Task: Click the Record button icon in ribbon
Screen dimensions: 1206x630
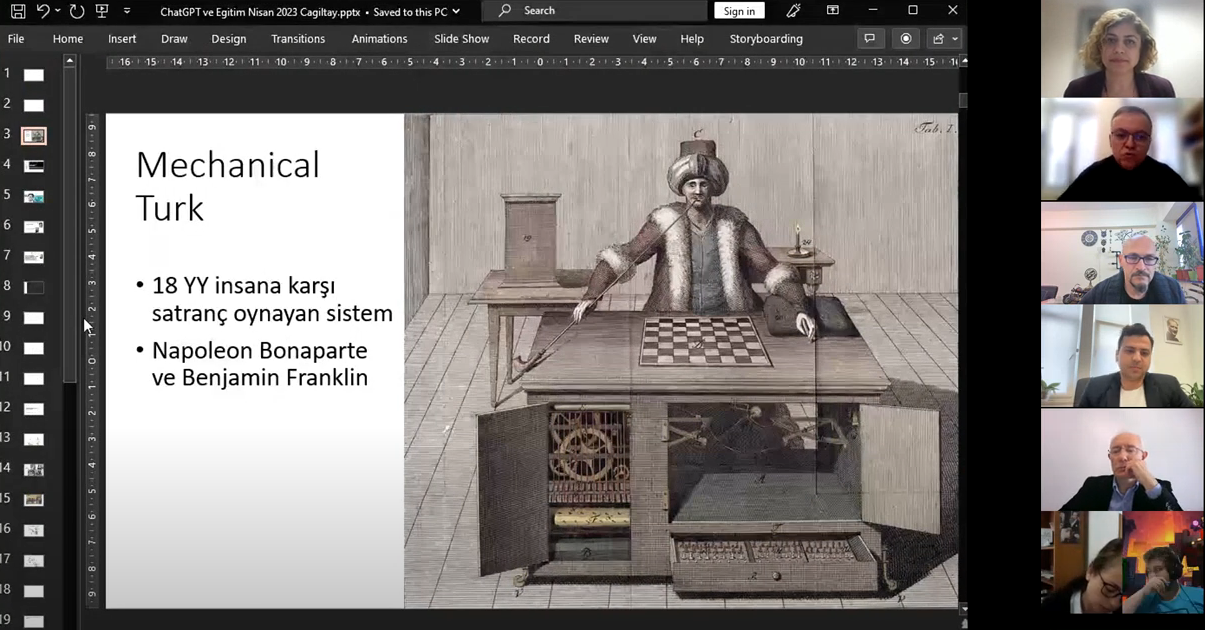Action: coord(906,39)
